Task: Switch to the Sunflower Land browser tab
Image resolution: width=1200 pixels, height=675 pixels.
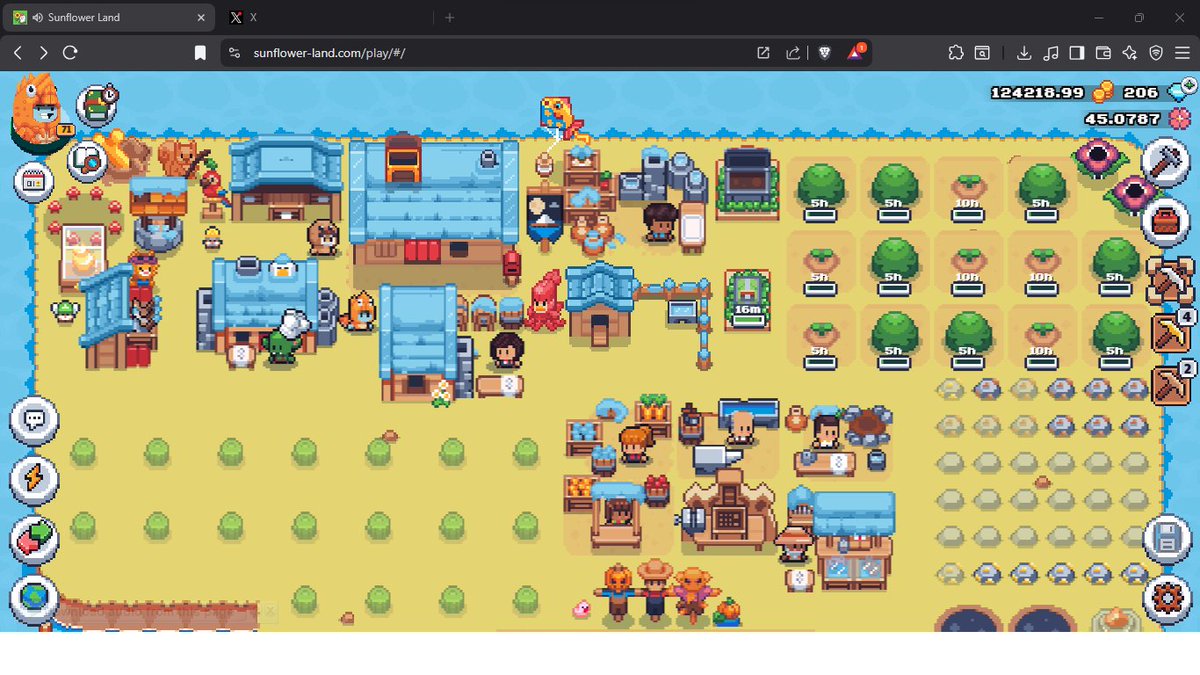Action: 110,18
